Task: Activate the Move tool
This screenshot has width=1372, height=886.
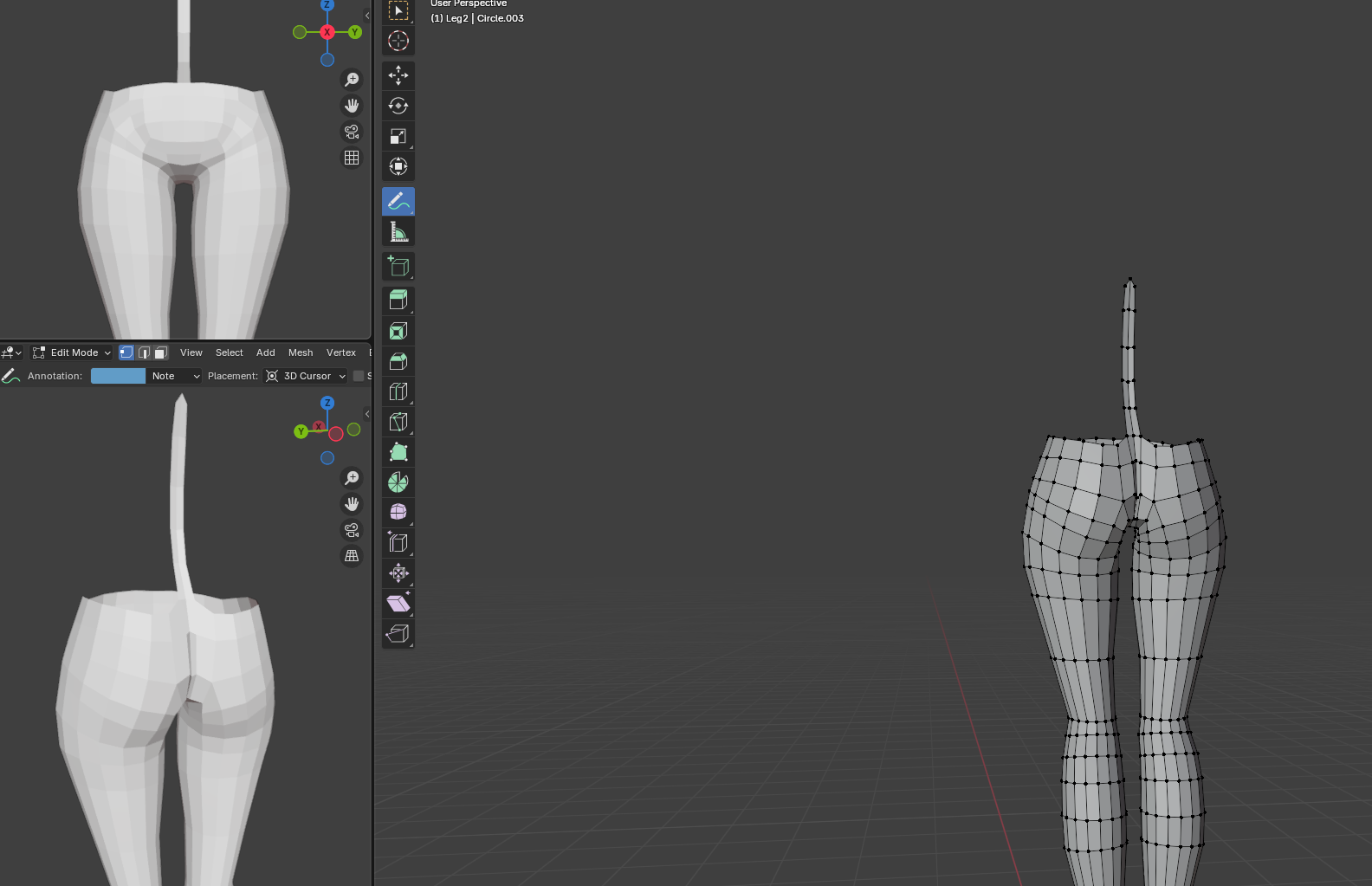Action: 398,75
